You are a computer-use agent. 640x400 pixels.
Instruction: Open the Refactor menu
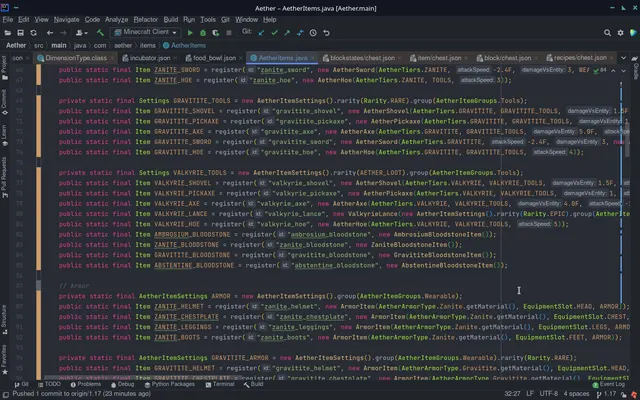[145, 20]
